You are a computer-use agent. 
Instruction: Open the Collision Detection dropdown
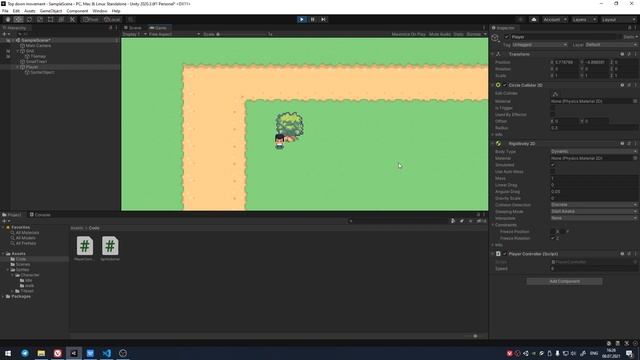594,205
